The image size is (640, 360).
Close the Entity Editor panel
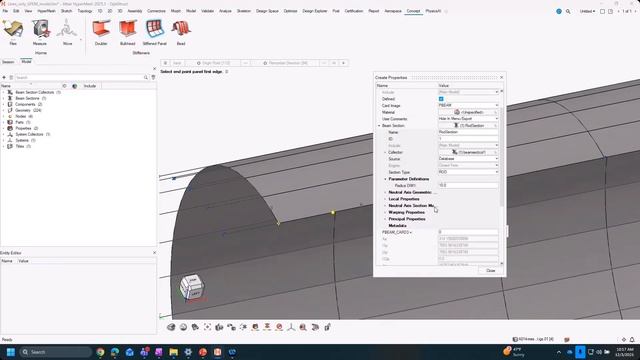click(x=154, y=253)
